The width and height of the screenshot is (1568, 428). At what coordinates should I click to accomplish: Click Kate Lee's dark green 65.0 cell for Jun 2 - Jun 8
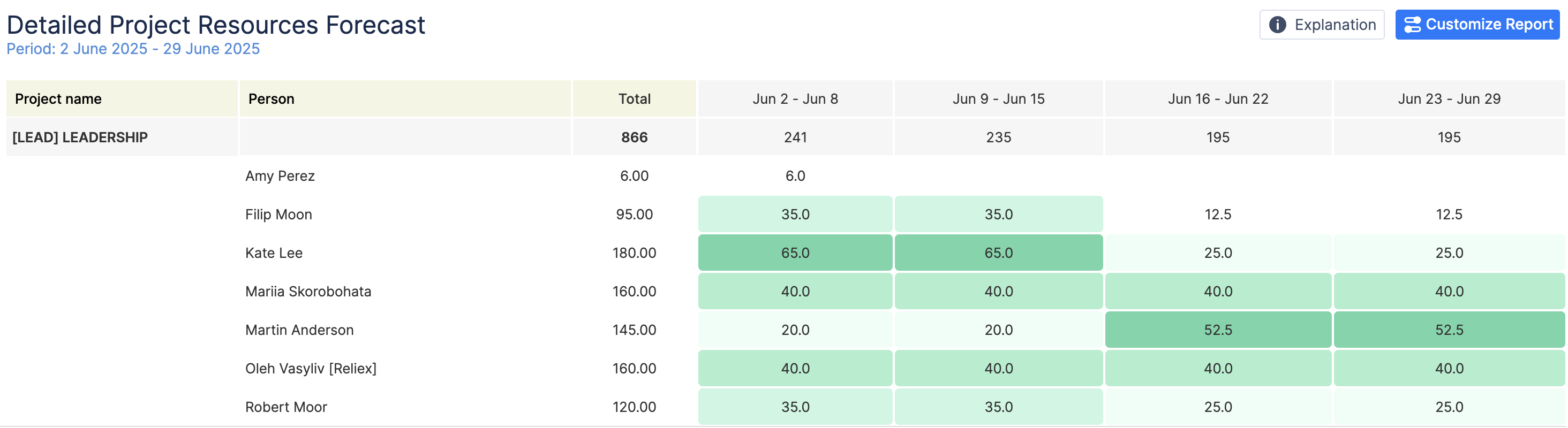(795, 253)
